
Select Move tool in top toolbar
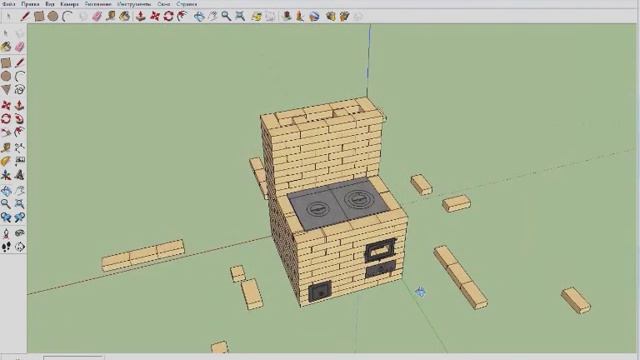click(x=155, y=16)
